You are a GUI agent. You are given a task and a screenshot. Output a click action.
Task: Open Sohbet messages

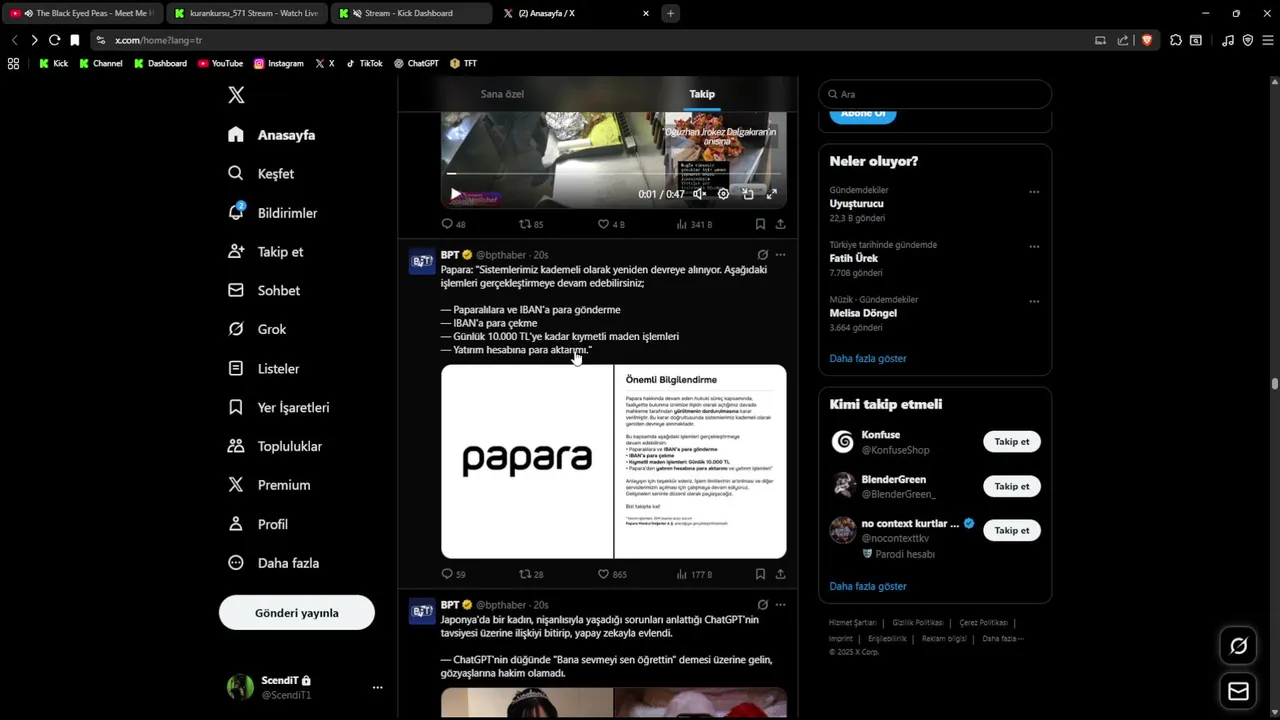pos(264,290)
